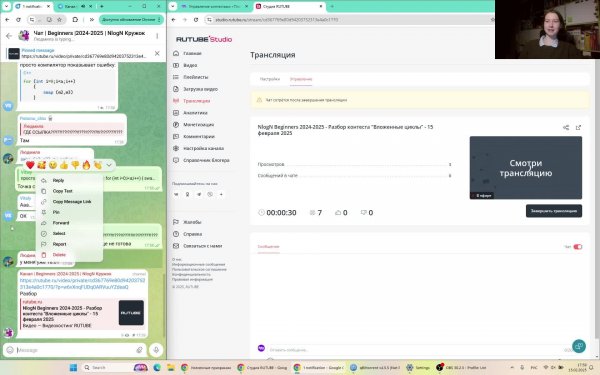Open Связаться с нами in the sidebar
600x375 pixels.
click(x=202, y=246)
